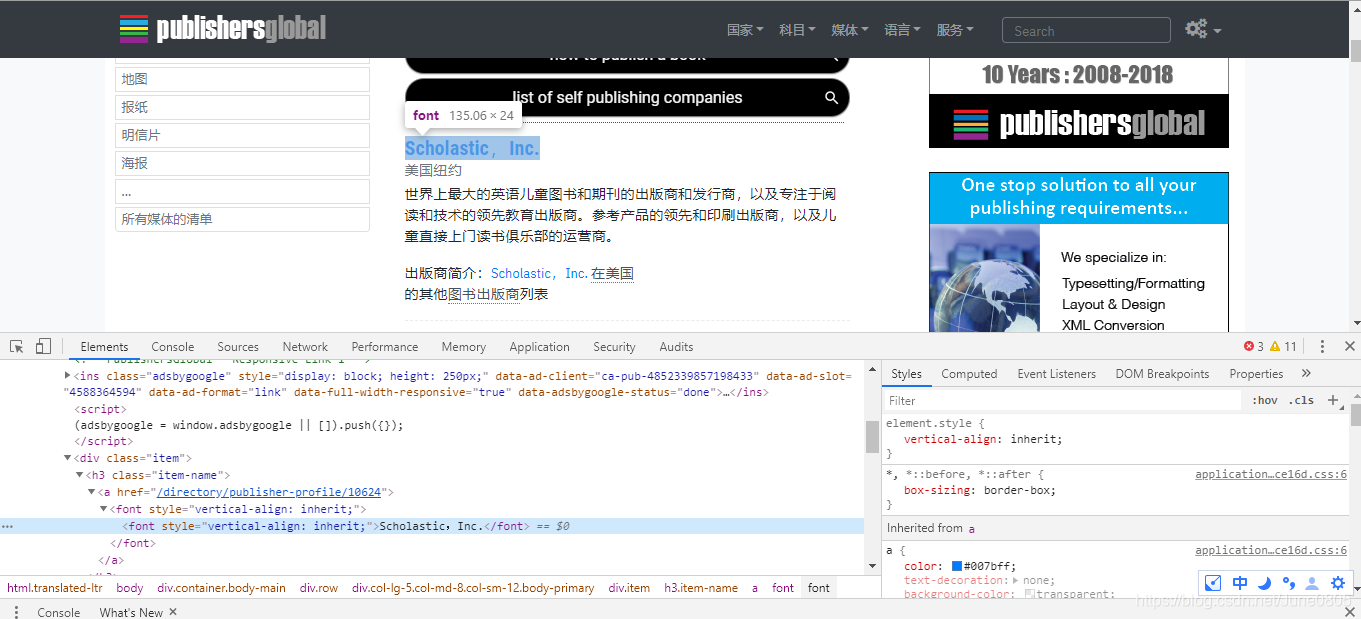Click the application…ce16d.css:6 link beside box-sizing rule
Image resolution: width=1361 pixels, height=619 pixels.
(x=1271, y=474)
